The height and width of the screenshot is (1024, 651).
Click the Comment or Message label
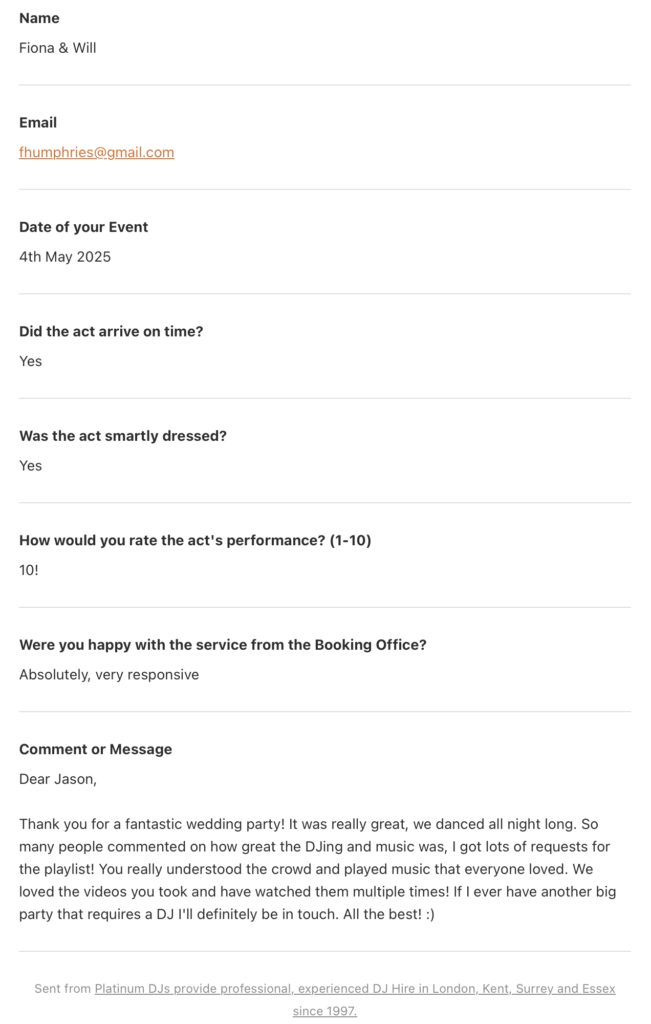click(x=95, y=749)
